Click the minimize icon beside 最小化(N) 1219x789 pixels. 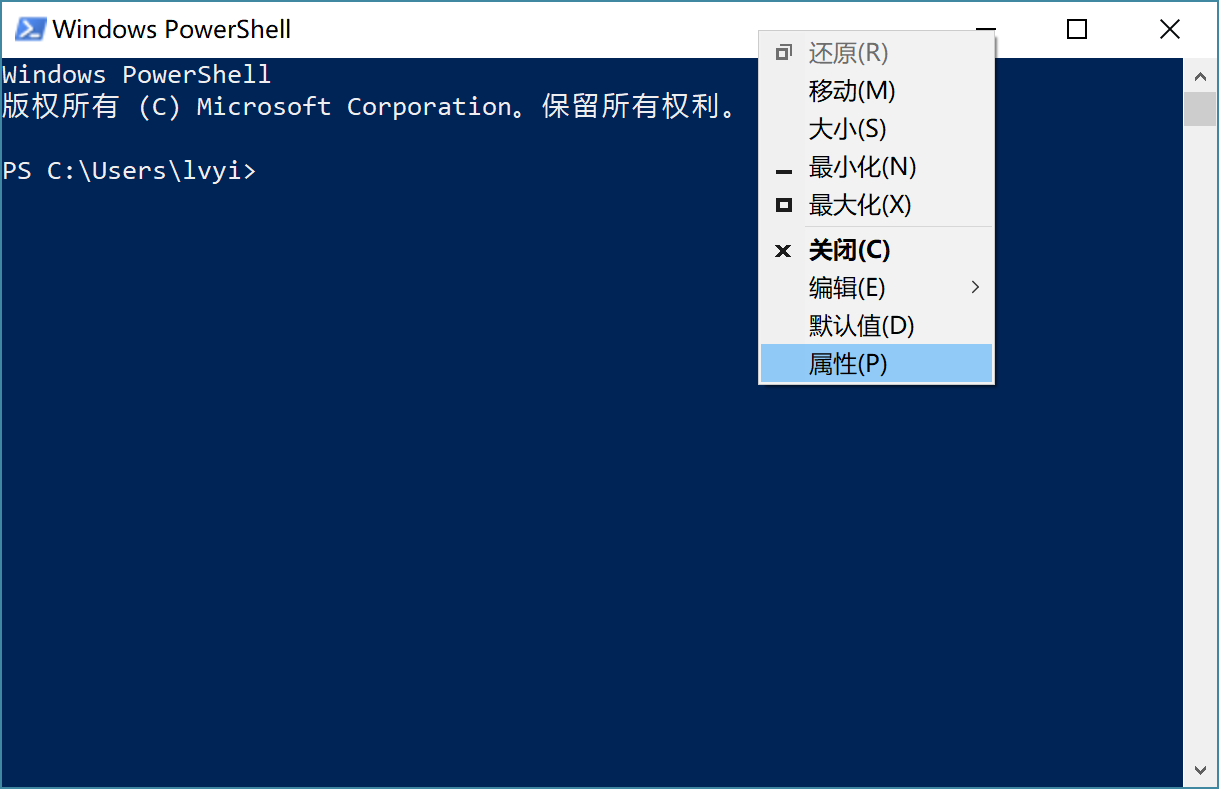[784, 172]
